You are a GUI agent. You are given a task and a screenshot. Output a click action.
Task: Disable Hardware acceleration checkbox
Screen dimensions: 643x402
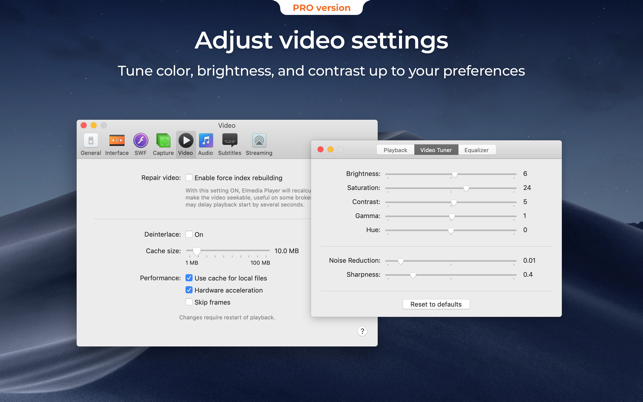pos(189,290)
